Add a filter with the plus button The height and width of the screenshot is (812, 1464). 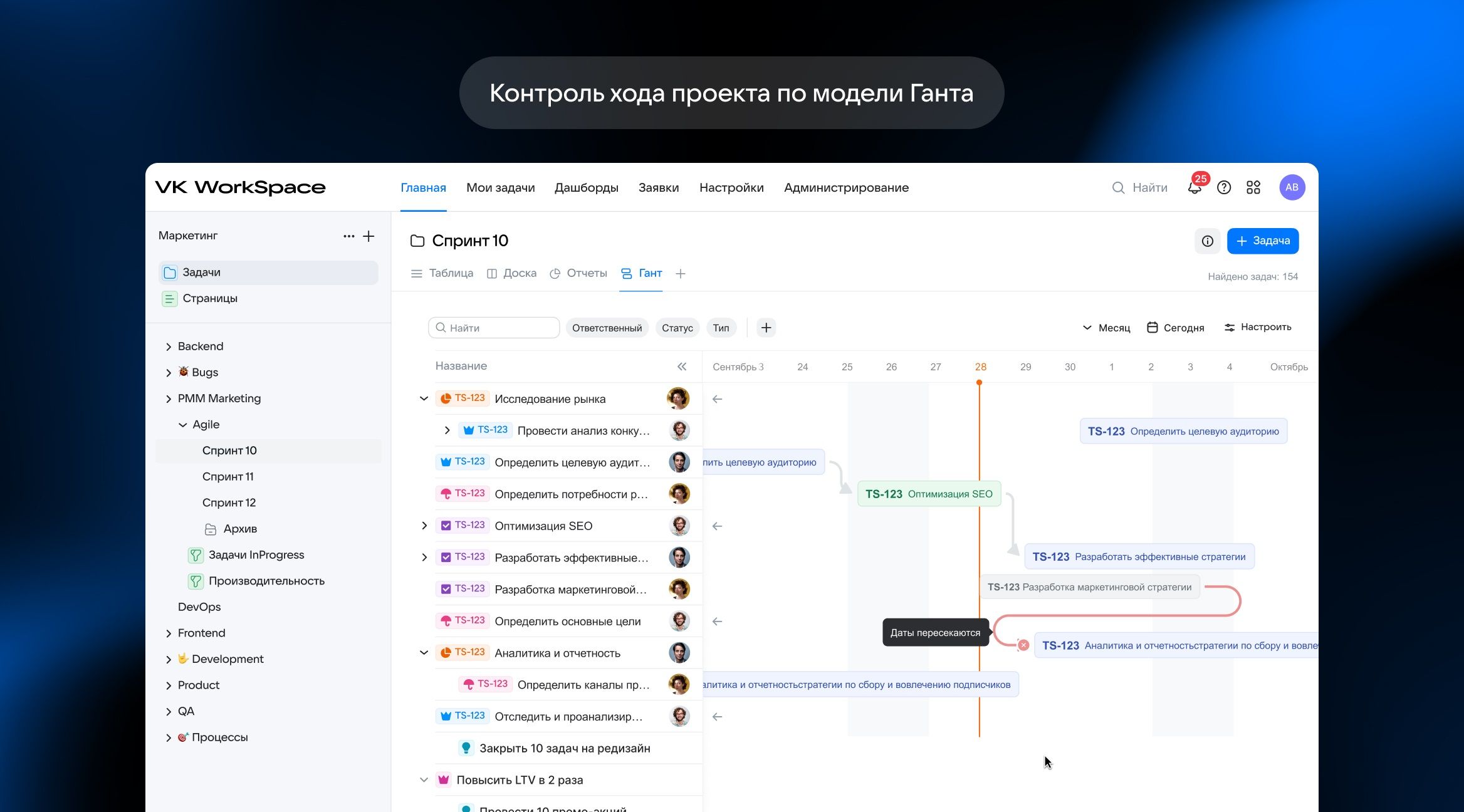point(766,328)
